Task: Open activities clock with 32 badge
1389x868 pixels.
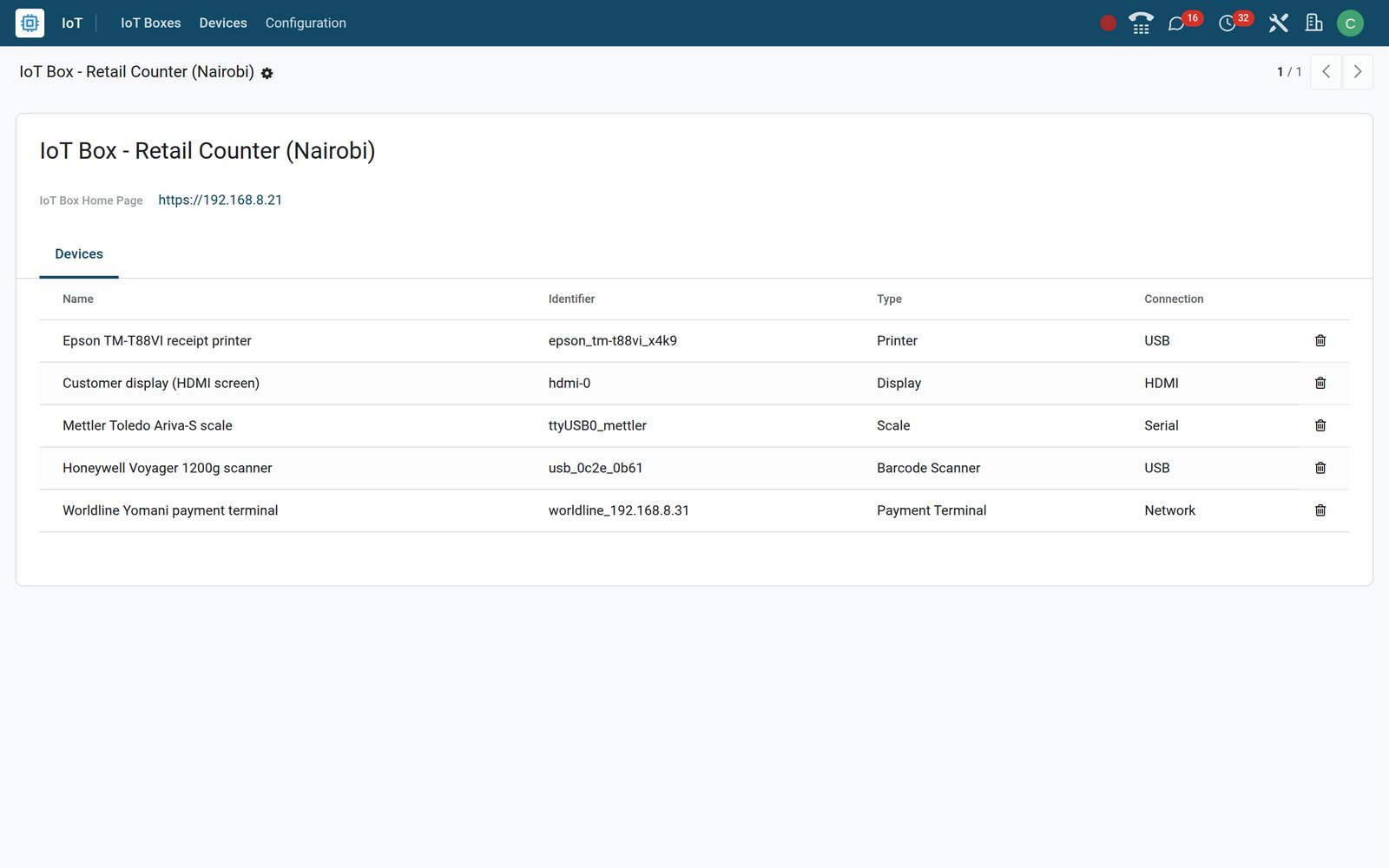Action: 1235,22
